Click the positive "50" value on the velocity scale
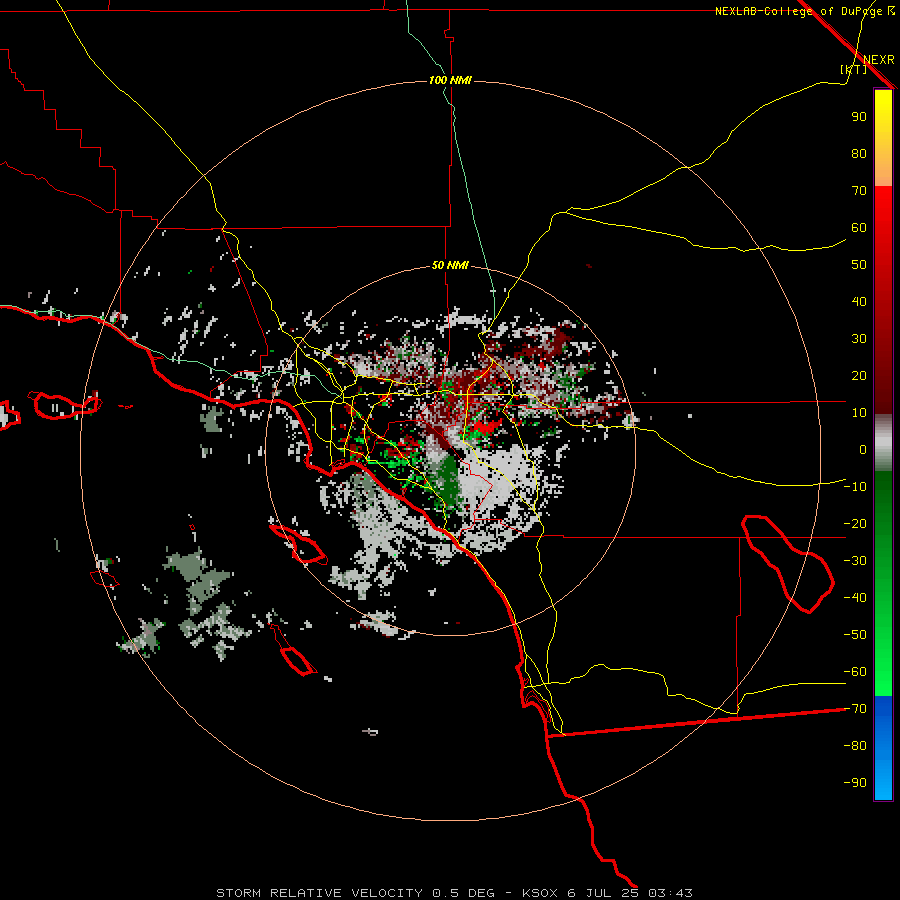 (859, 265)
